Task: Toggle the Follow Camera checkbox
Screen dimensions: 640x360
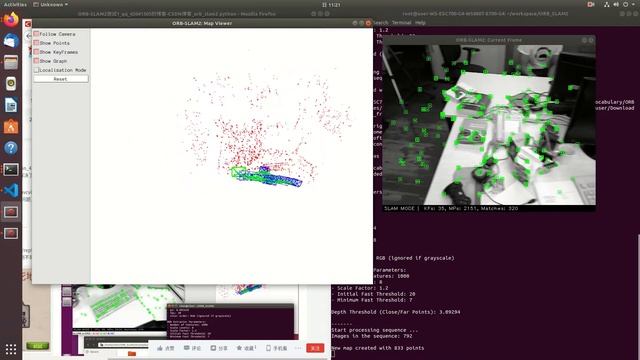Action: [x=36, y=34]
